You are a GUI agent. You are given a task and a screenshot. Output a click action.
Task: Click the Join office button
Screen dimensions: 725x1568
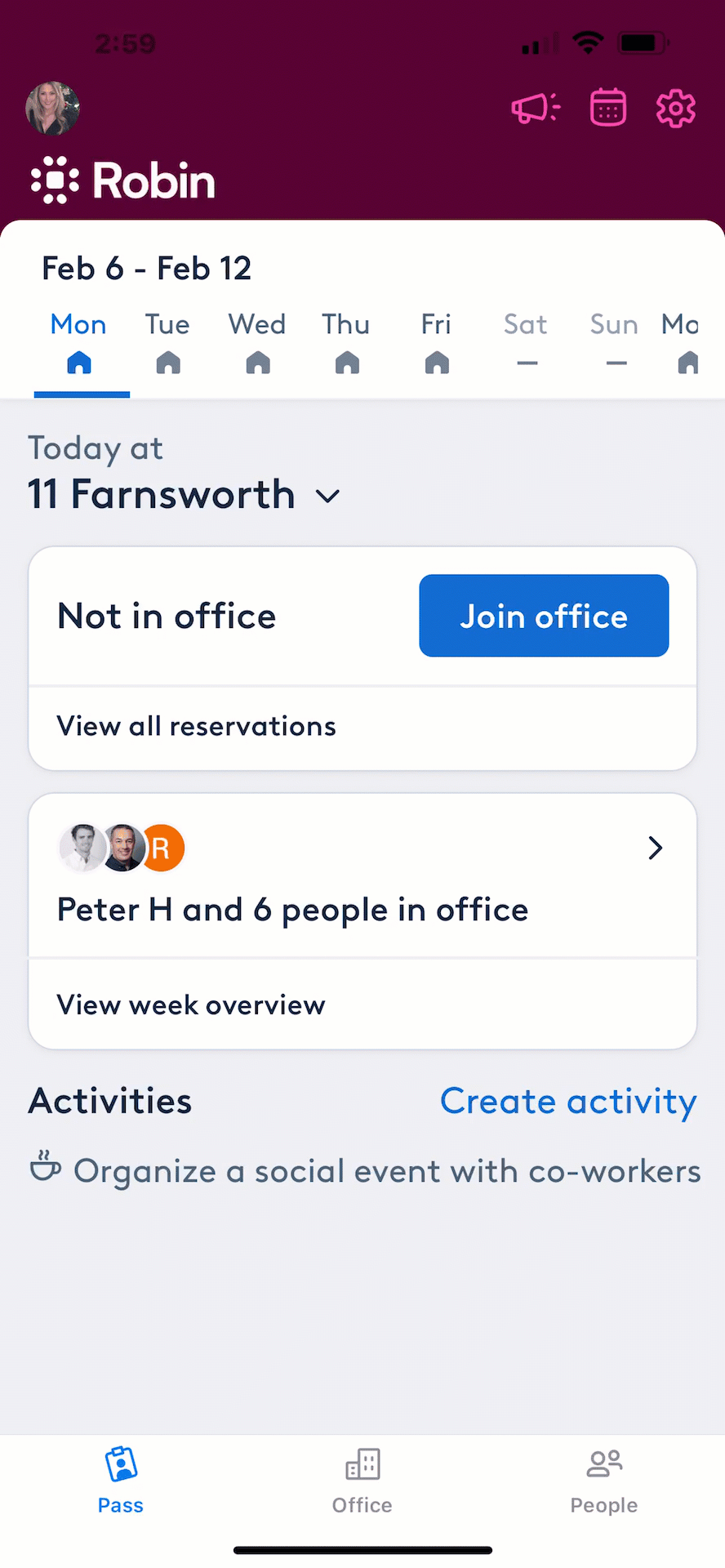(x=544, y=616)
